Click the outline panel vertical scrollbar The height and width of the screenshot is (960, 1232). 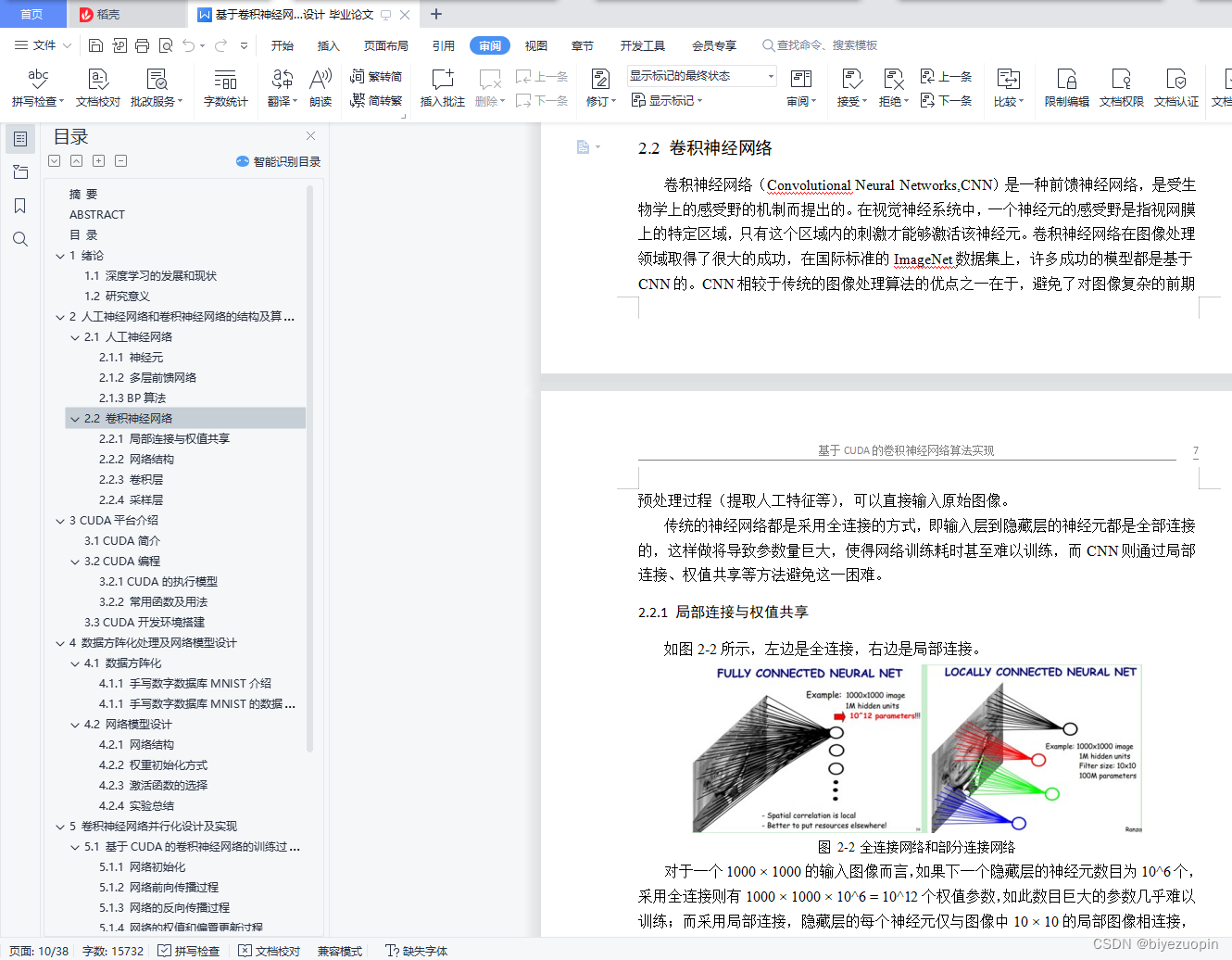[x=310, y=468]
